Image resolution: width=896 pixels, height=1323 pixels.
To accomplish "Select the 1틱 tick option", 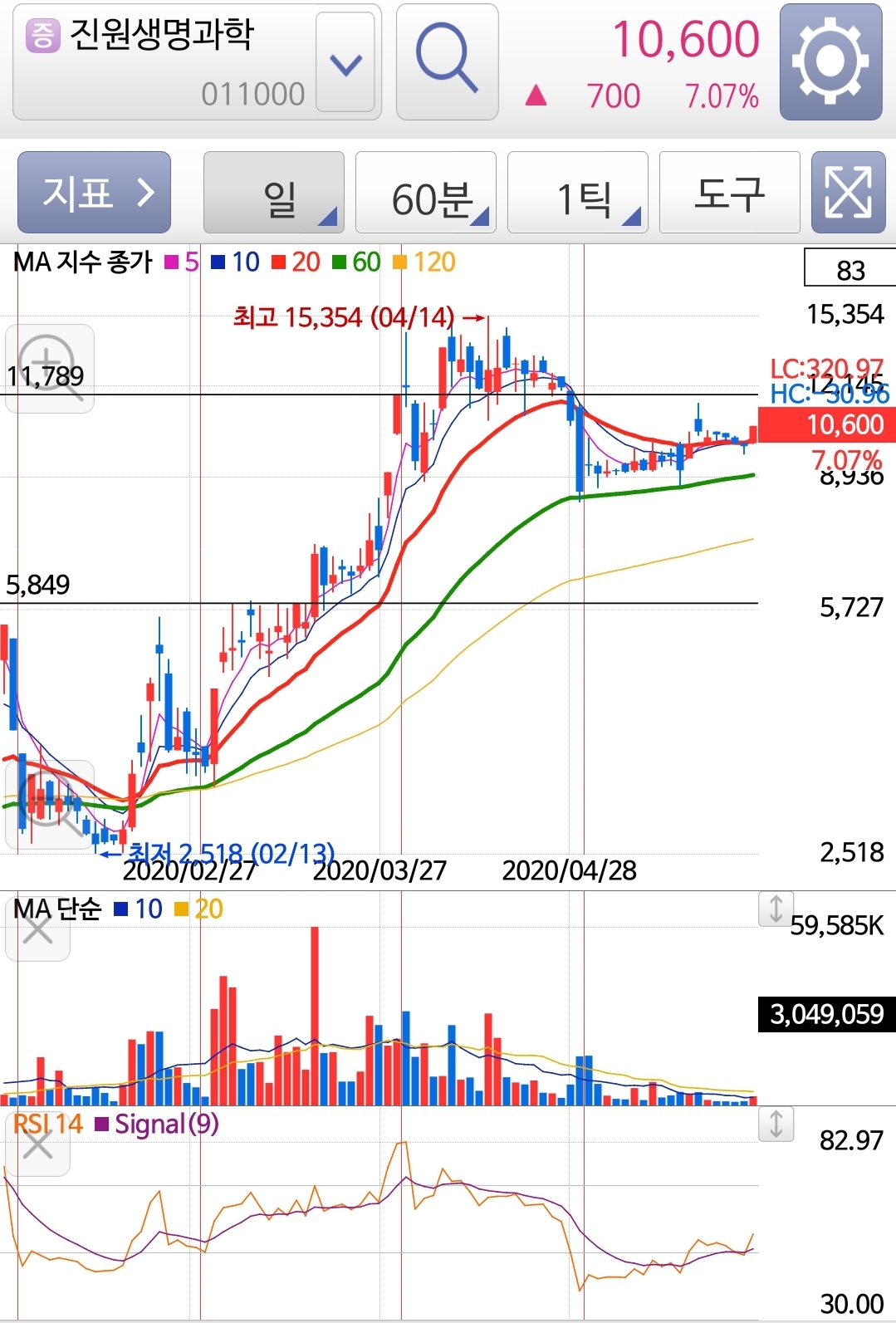I will [577, 192].
